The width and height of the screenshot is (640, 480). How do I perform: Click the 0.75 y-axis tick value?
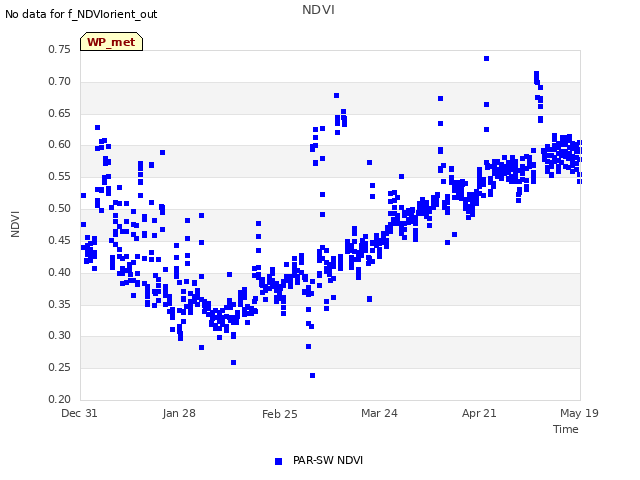coord(60,49)
